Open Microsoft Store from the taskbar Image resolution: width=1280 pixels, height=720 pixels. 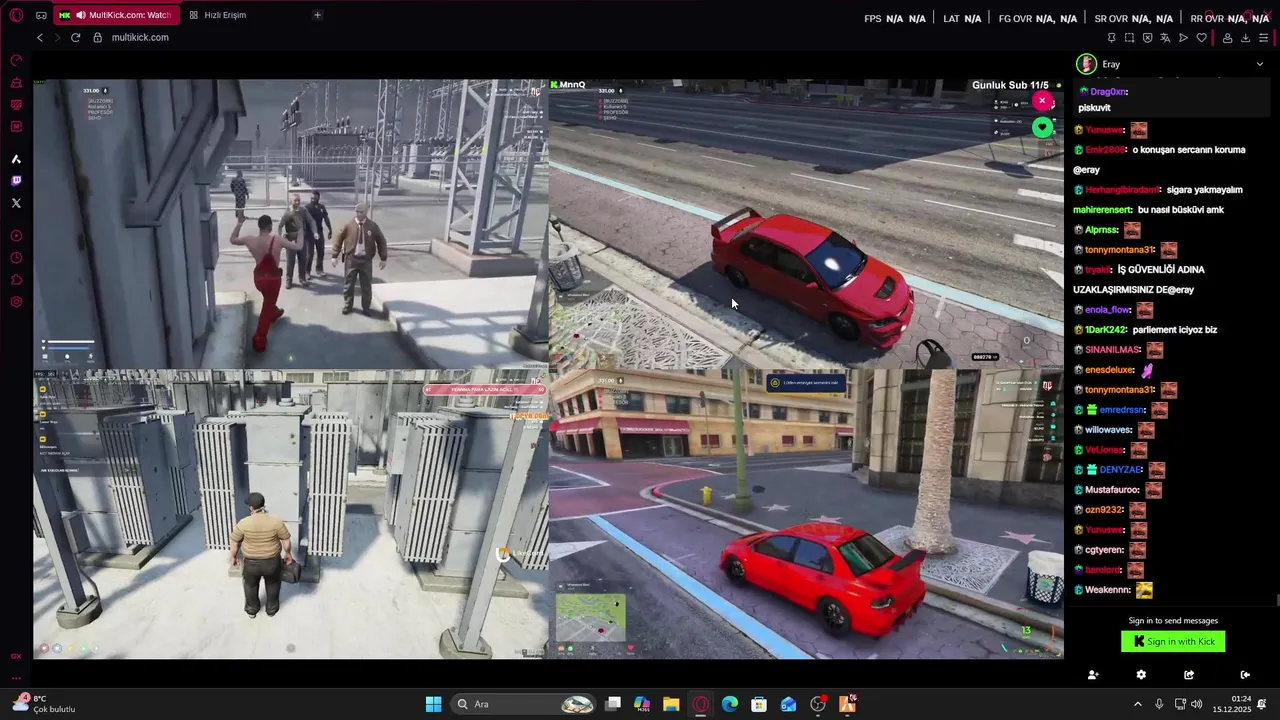click(759, 704)
